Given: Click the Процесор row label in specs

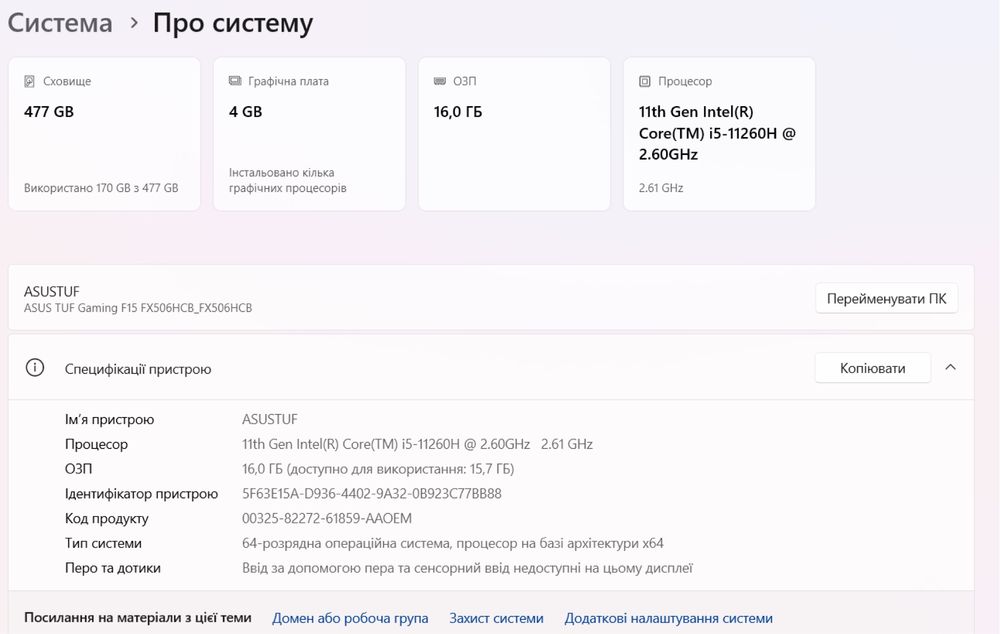Looking at the screenshot, I should point(96,445).
